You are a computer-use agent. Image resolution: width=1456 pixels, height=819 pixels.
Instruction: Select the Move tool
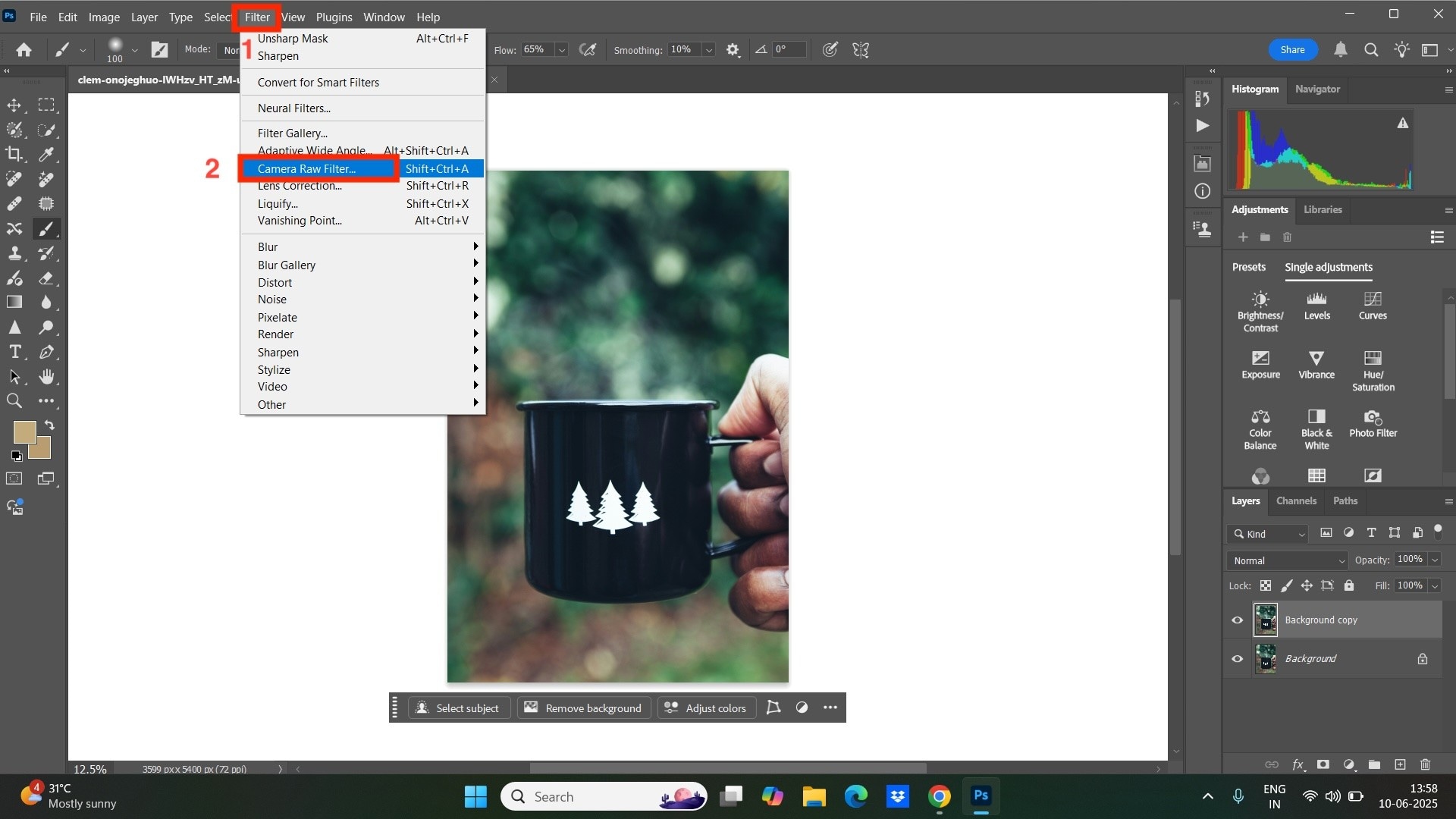pos(14,105)
